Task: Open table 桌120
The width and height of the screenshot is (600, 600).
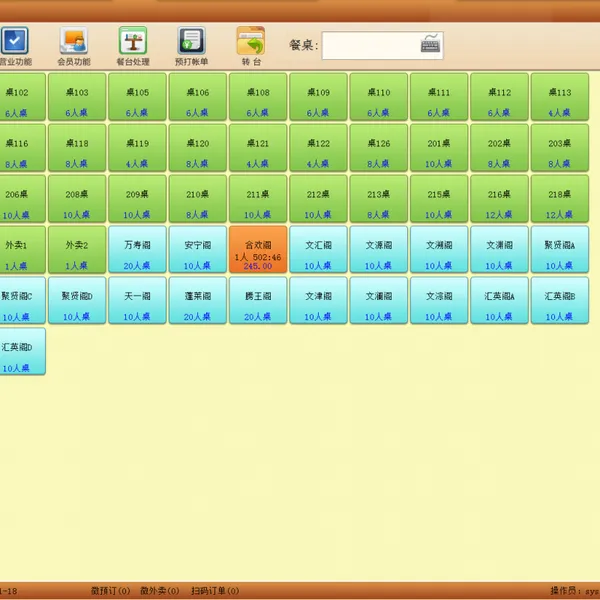Action: click(198, 148)
